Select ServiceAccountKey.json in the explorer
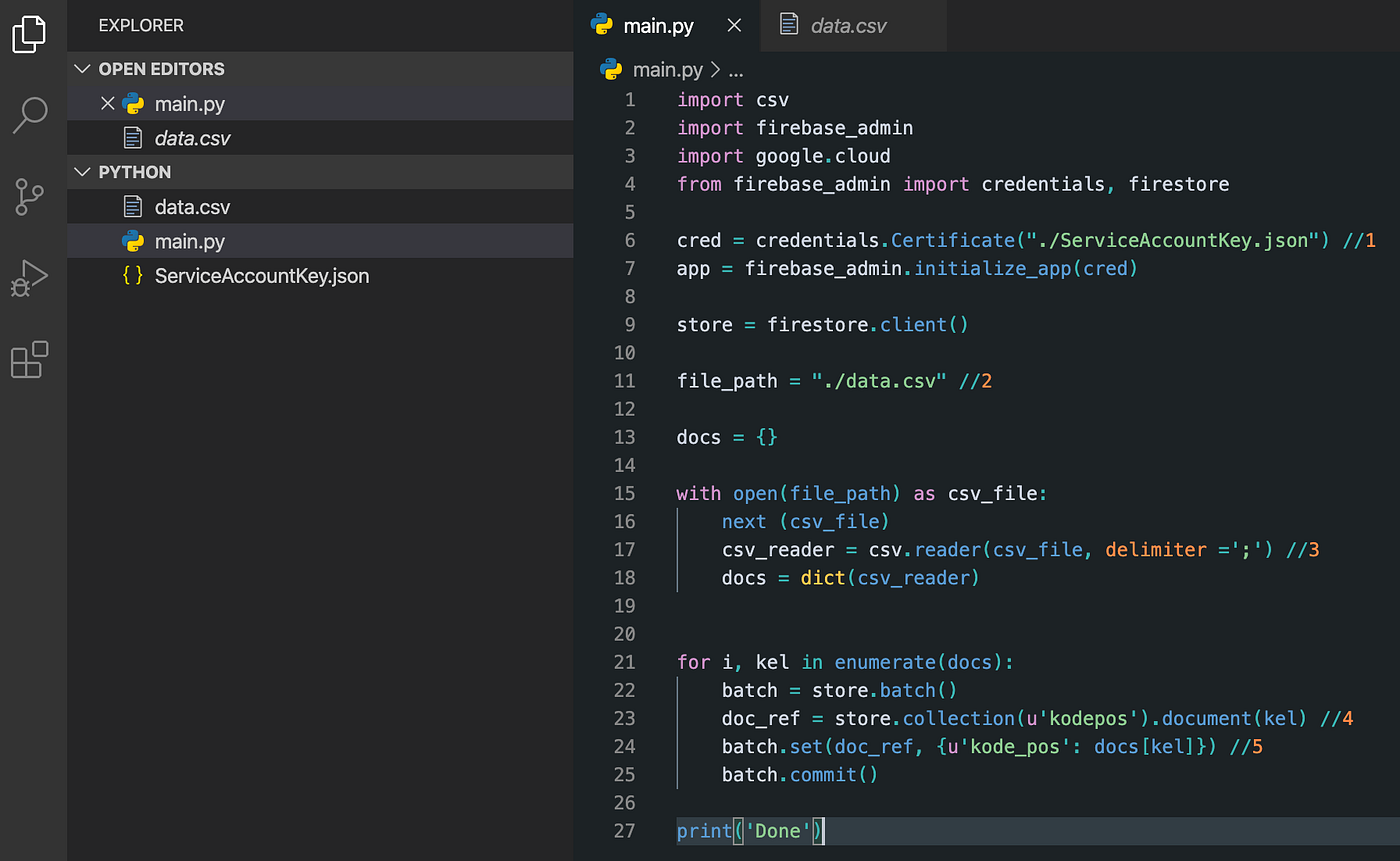1400x861 pixels. coord(261,275)
